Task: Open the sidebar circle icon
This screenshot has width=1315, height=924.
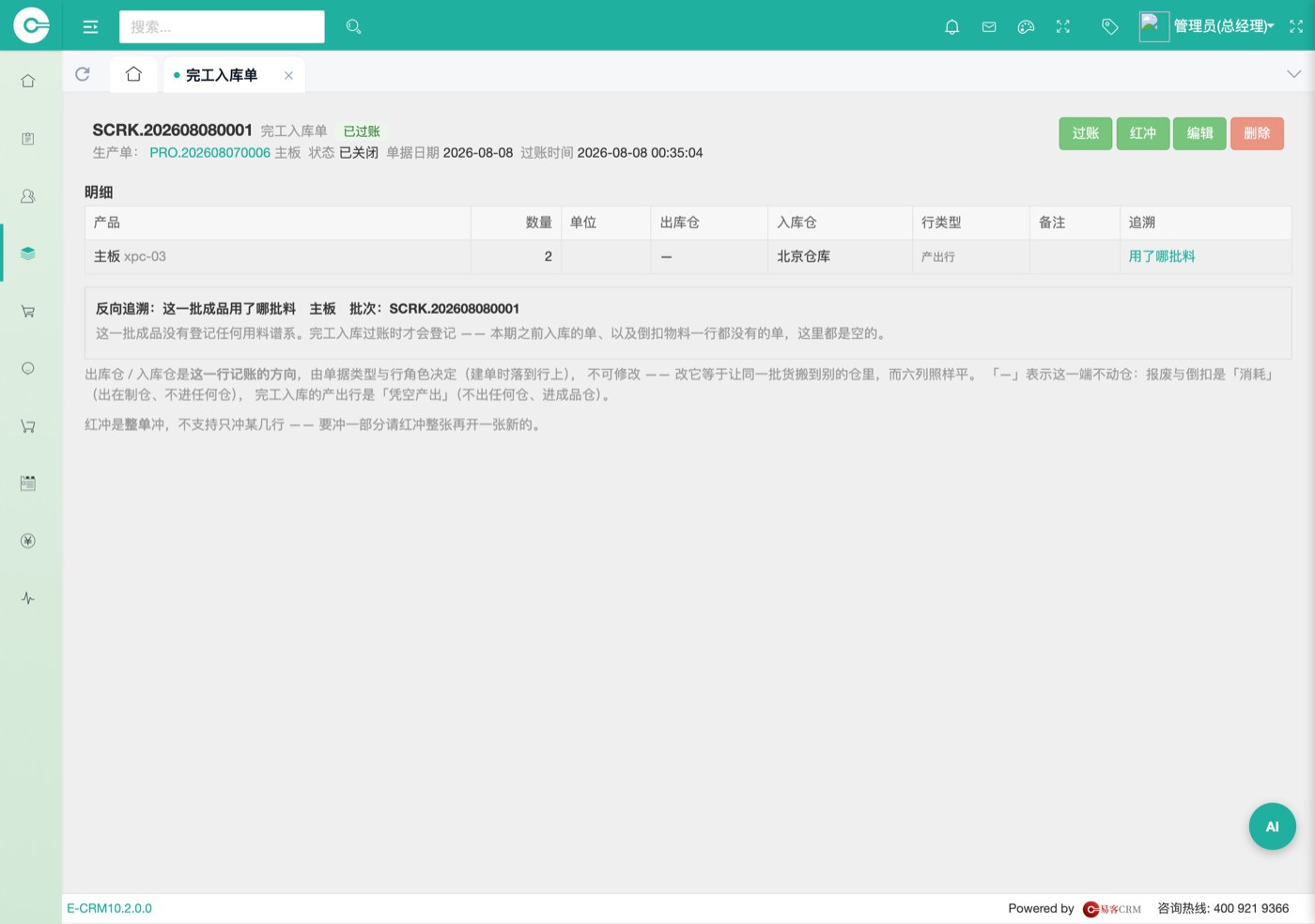Action: point(28,368)
